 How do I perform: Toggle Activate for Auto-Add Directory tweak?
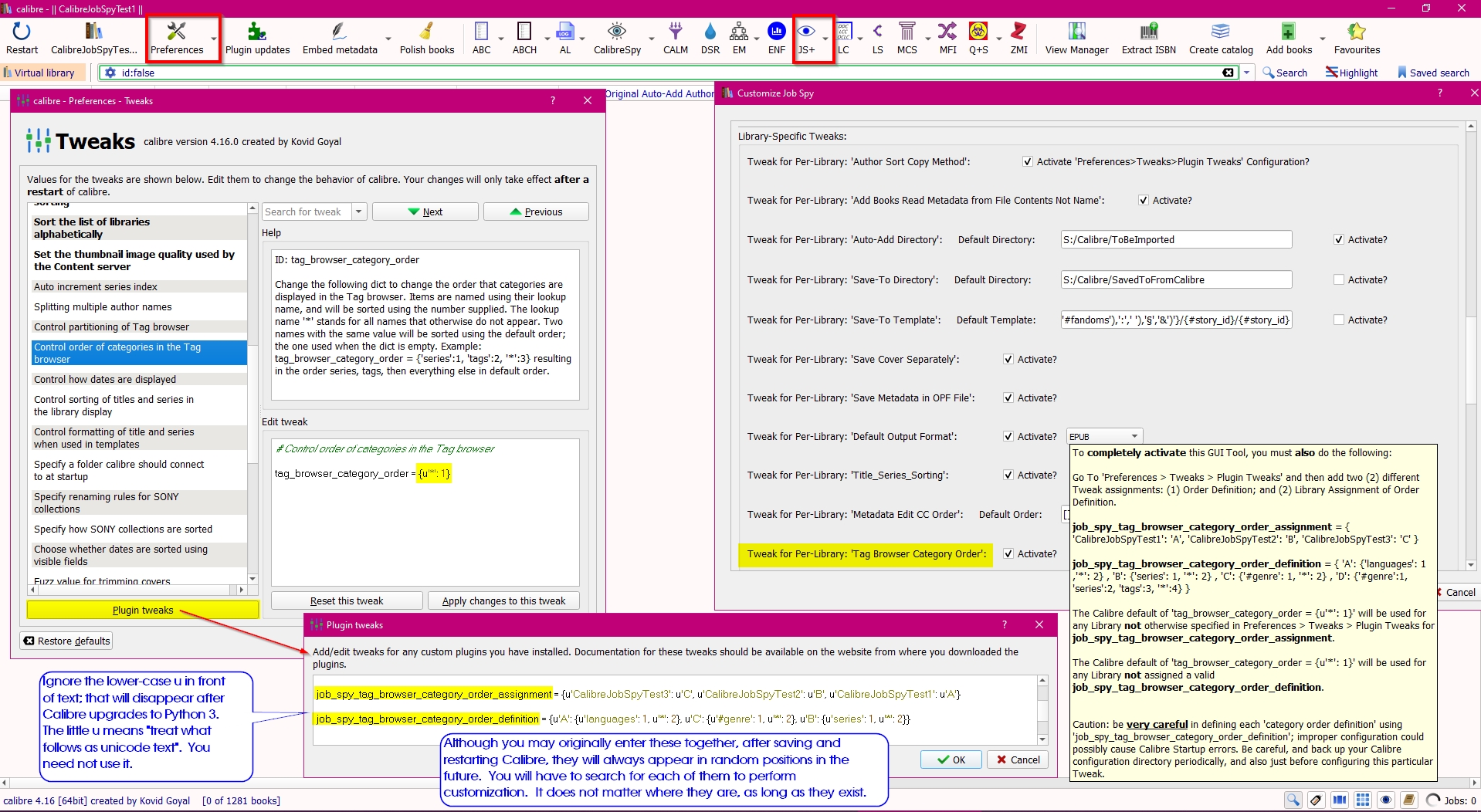[x=1339, y=240]
